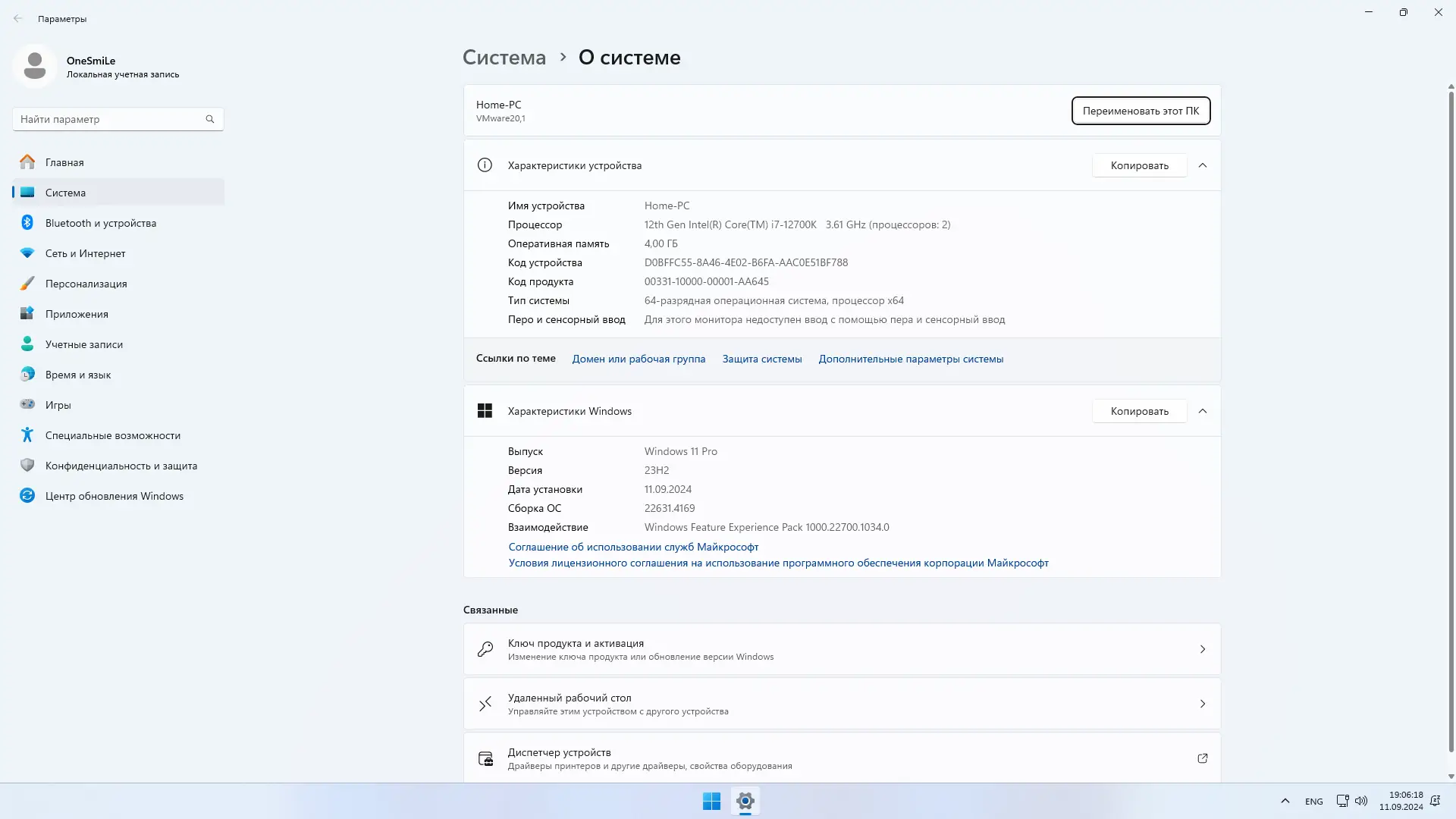This screenshot has height=819, width=1456.
Task: Open Диспетчер устройств external link icon
Action: 1202,758
